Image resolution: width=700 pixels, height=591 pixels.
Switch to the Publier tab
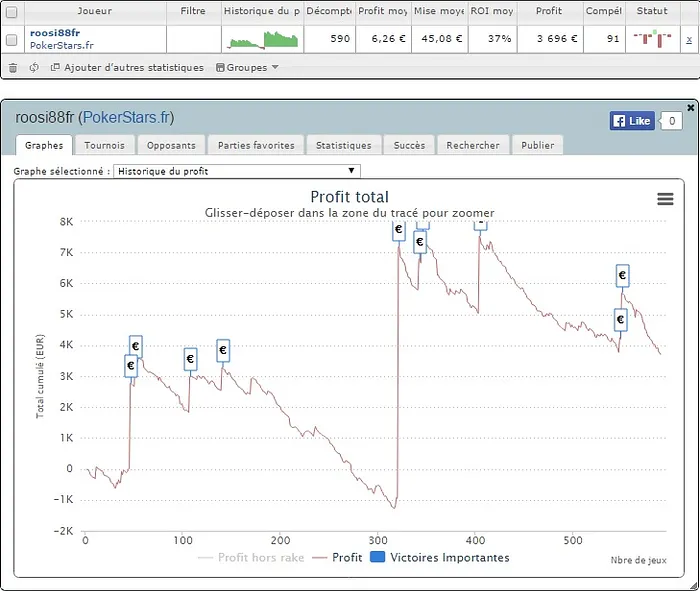(538, 145)
